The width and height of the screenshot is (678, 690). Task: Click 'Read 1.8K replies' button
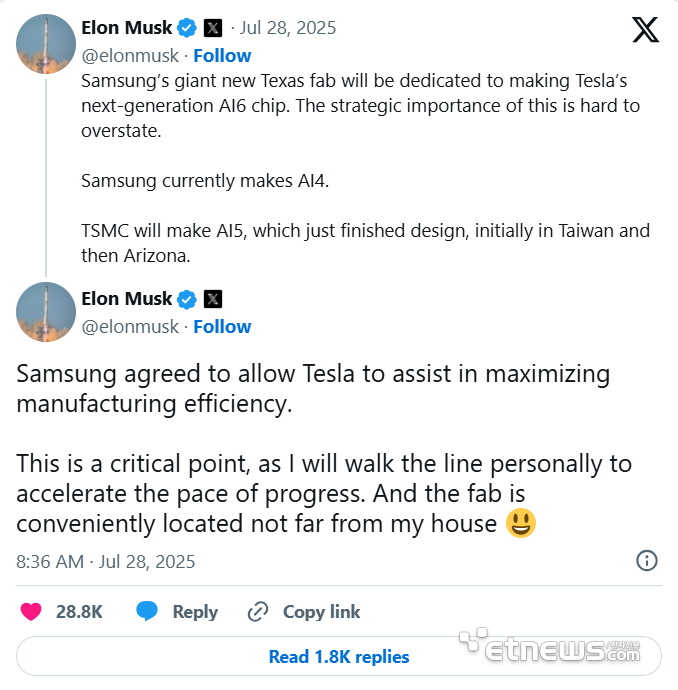339,657
